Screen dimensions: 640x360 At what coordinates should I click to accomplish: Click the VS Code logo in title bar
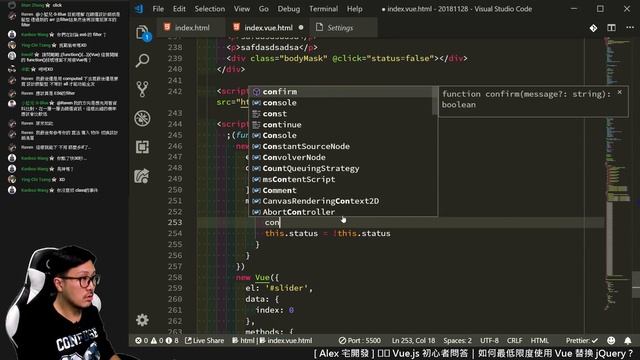click(139, 9)
